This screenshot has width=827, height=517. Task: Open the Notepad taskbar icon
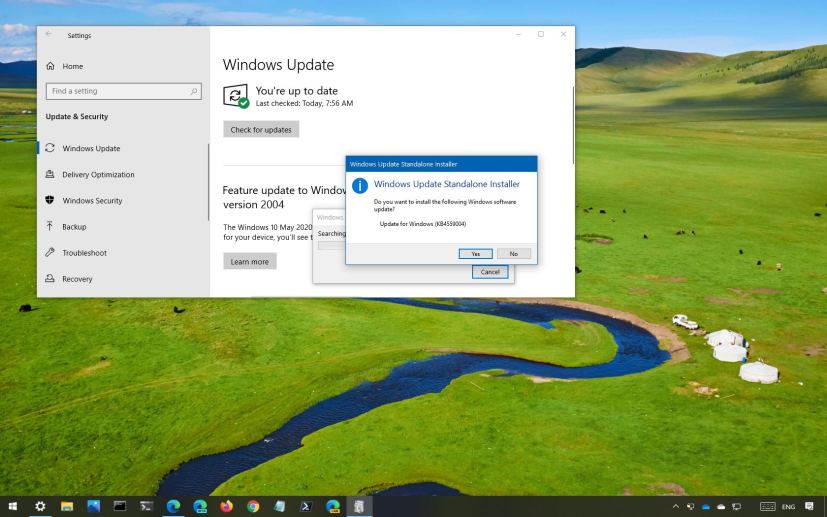tap(280, 506)
